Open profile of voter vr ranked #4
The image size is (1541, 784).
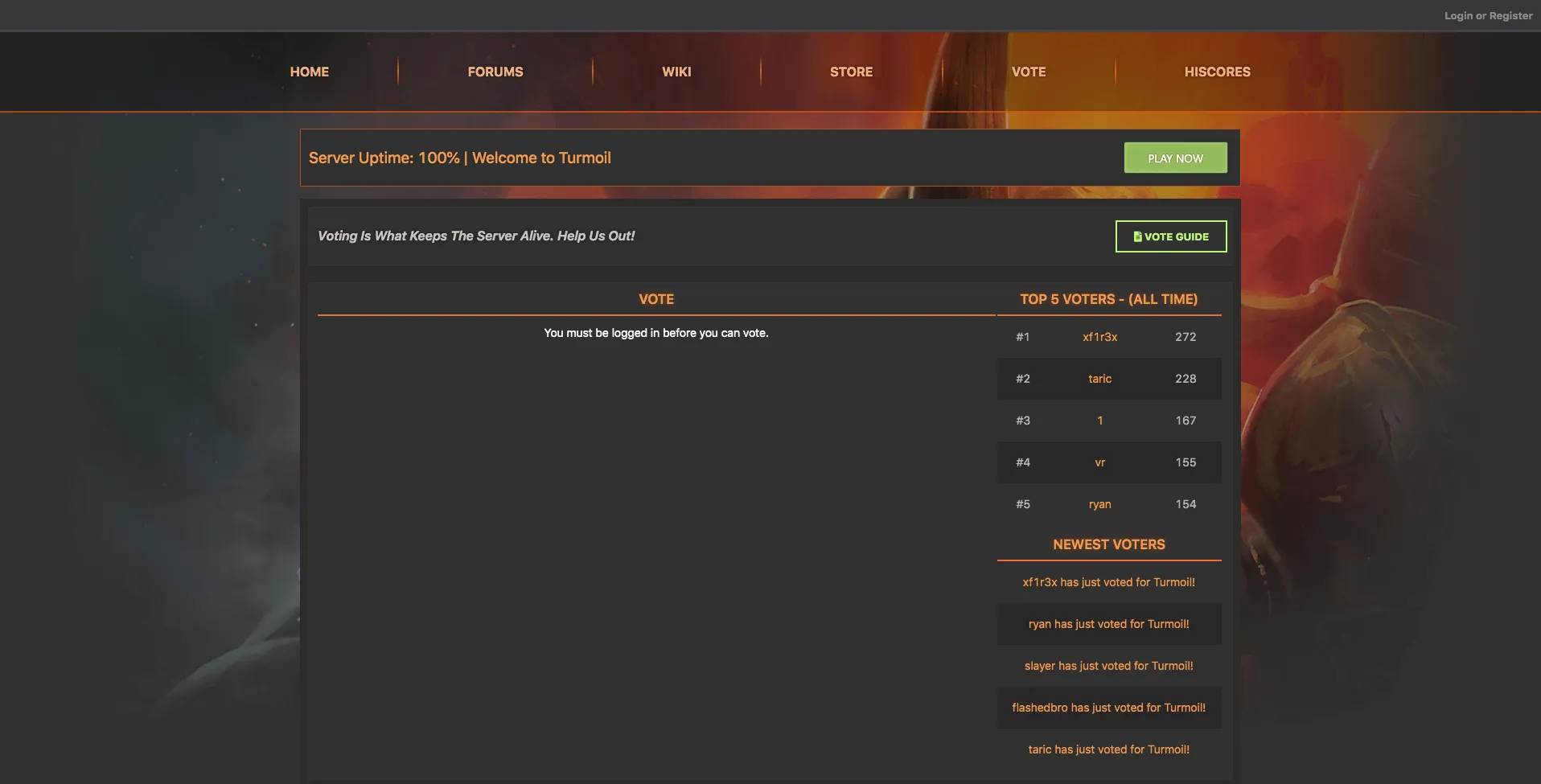pyautogui.click(x=1099, y=462)
